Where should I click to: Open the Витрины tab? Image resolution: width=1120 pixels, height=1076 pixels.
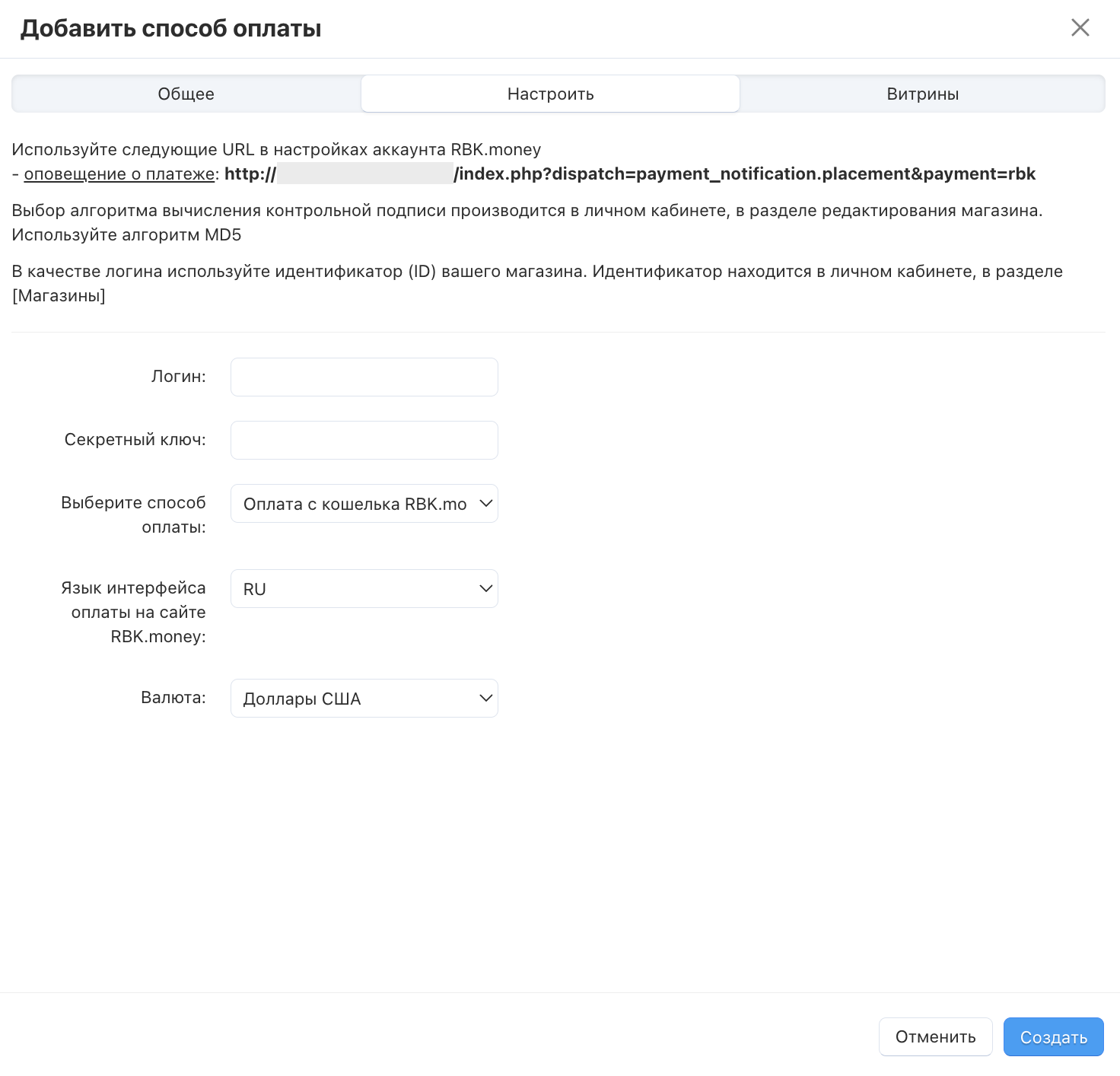coord(922,94)
